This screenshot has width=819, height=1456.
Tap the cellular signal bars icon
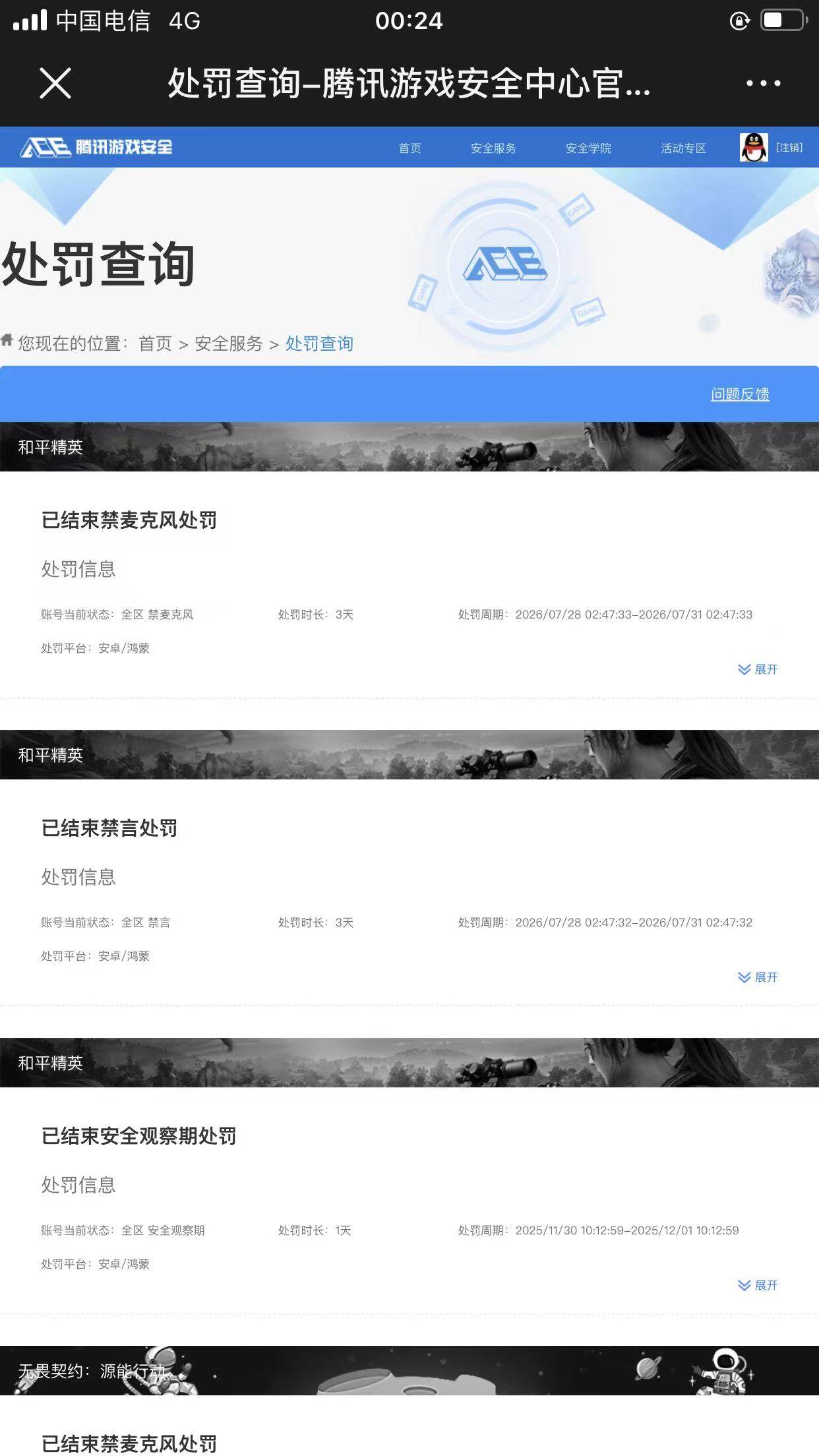pyautogui.click(x=30, y=20)
